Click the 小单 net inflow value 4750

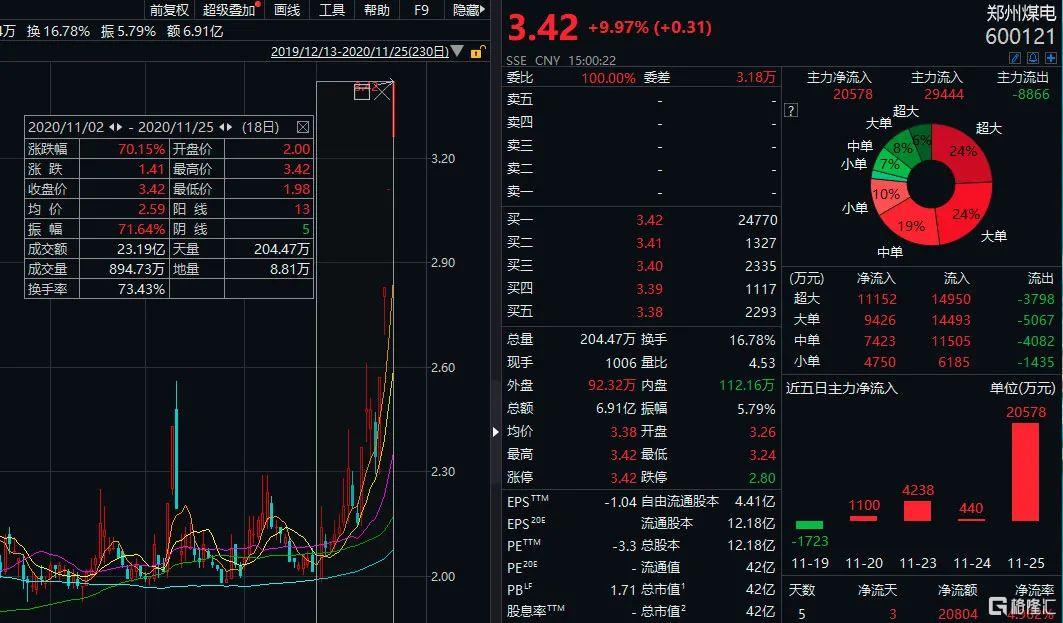pyautogui.click(x=880, y=362)
